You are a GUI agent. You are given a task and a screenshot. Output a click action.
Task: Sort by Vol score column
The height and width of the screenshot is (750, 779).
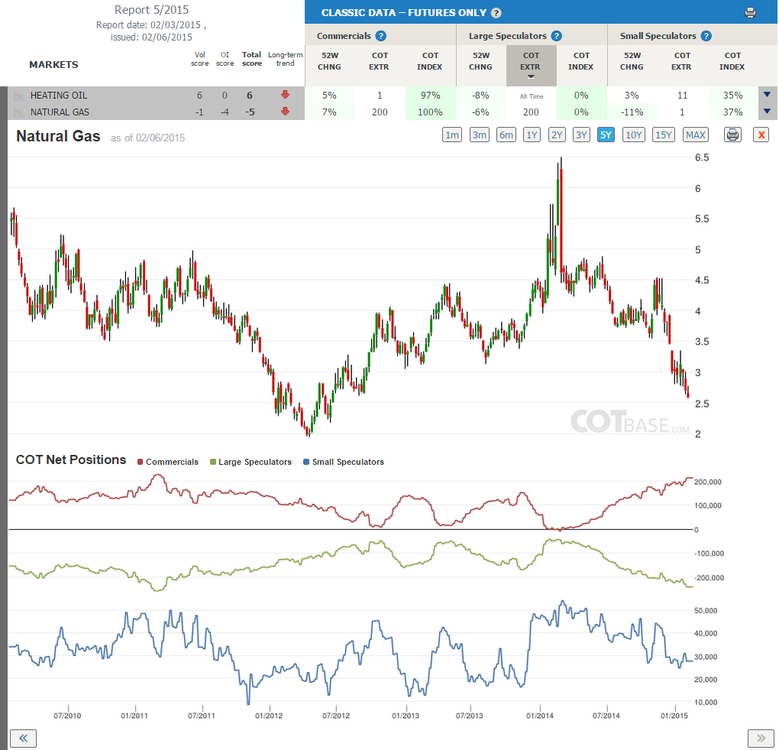200,59
